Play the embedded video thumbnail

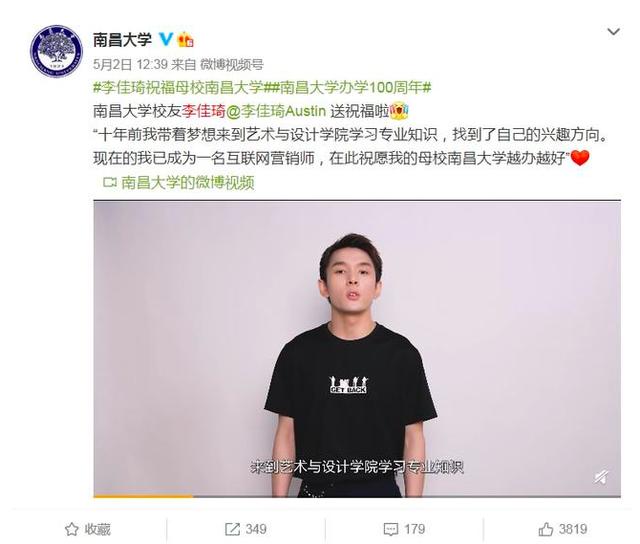pos(357,348)
